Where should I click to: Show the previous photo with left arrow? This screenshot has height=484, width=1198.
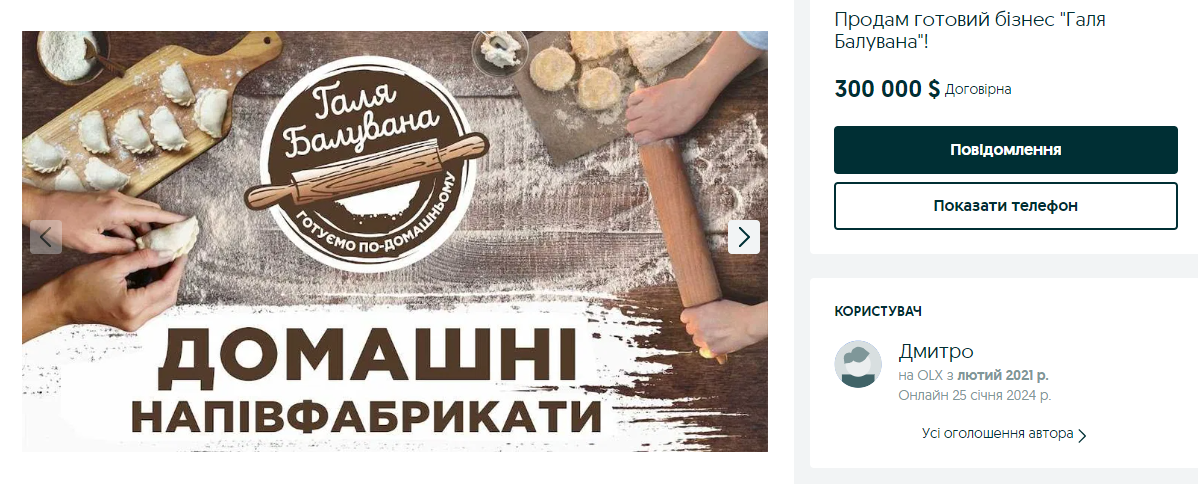pos(46,237)
